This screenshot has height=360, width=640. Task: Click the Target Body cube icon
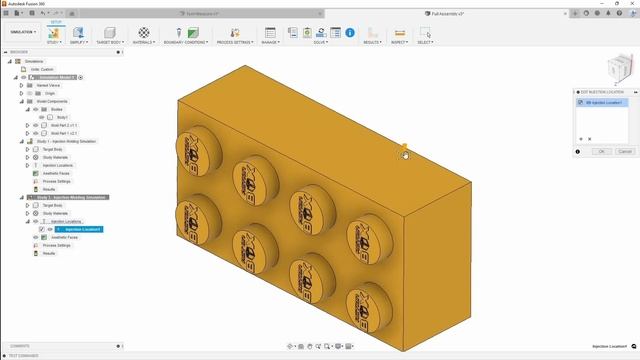(x=109, y=33)
